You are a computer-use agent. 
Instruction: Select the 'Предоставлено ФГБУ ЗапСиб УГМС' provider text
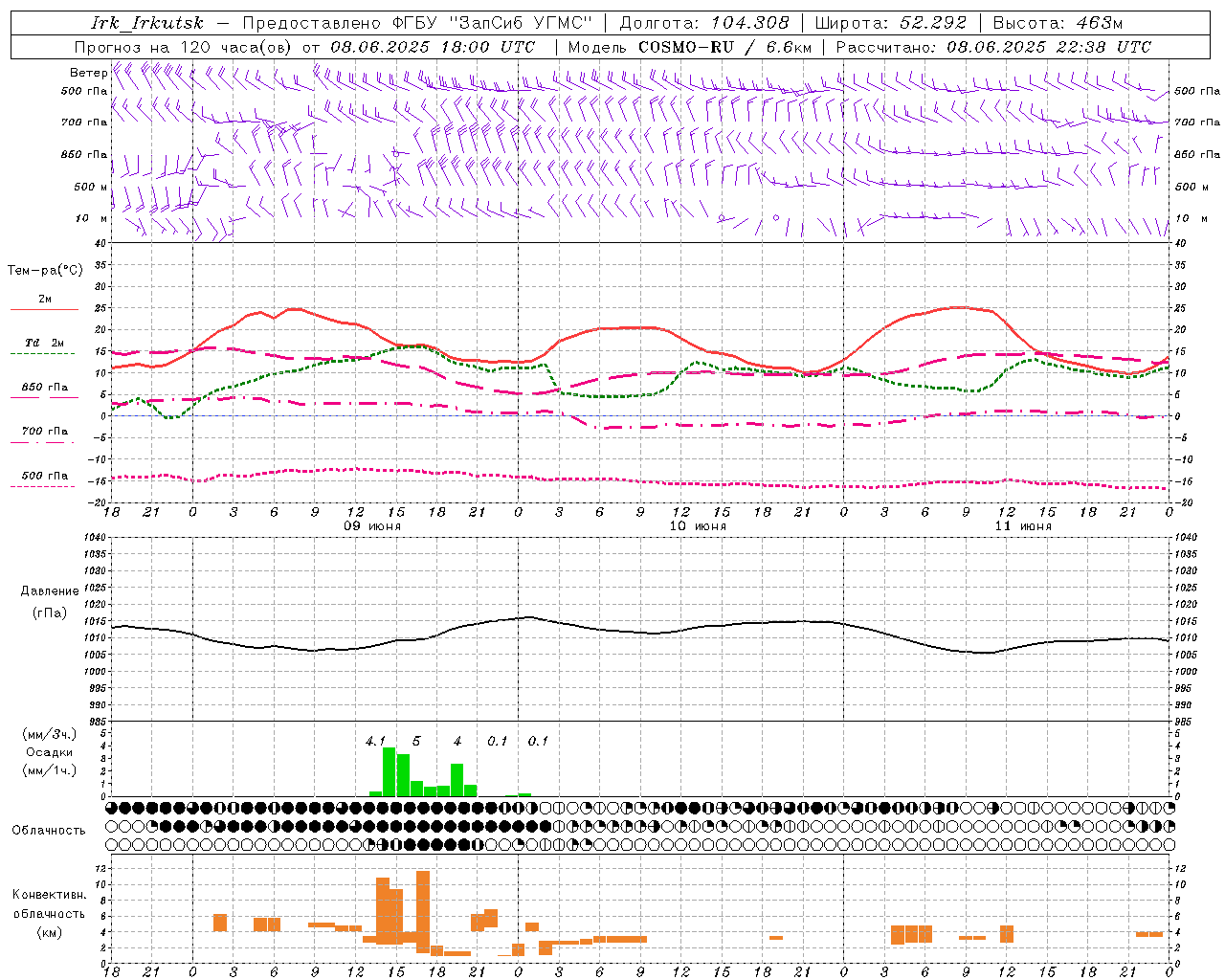click(x=418, y=23)
